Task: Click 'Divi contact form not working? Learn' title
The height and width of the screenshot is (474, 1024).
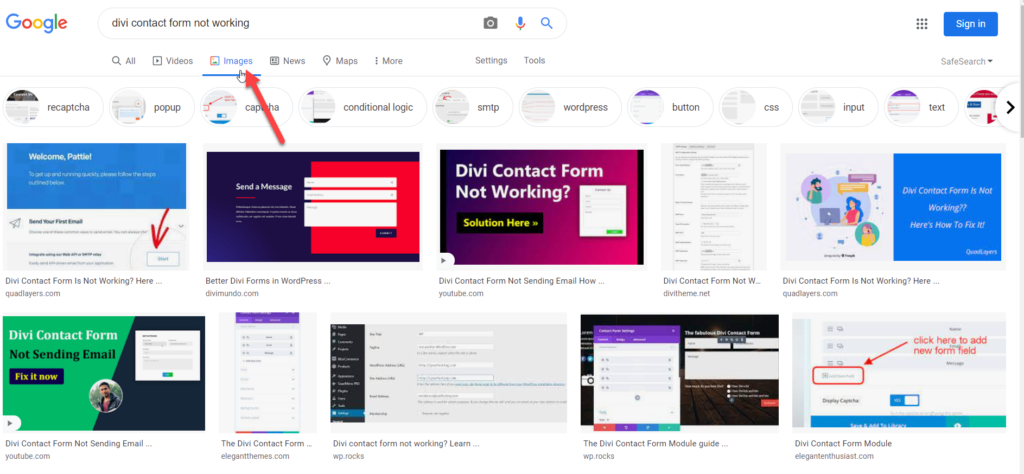Action: [x=406, y=443]
